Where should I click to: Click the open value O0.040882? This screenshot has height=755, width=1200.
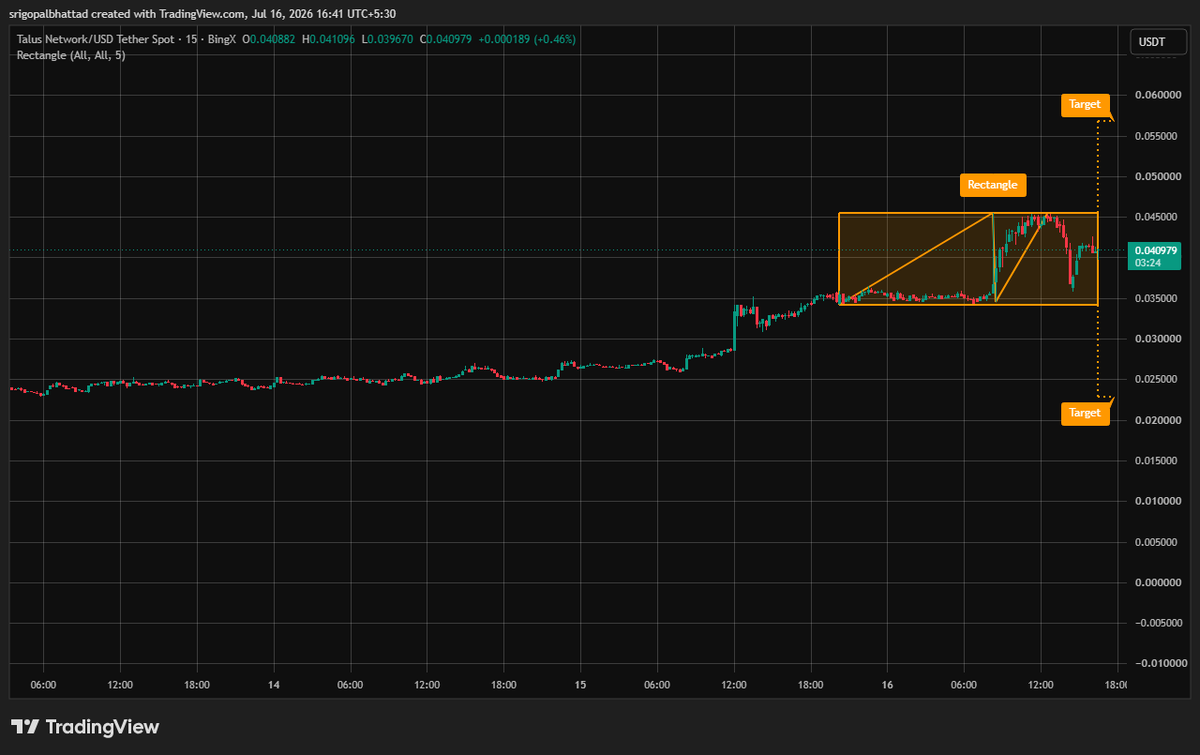click(x=271, y=39)
